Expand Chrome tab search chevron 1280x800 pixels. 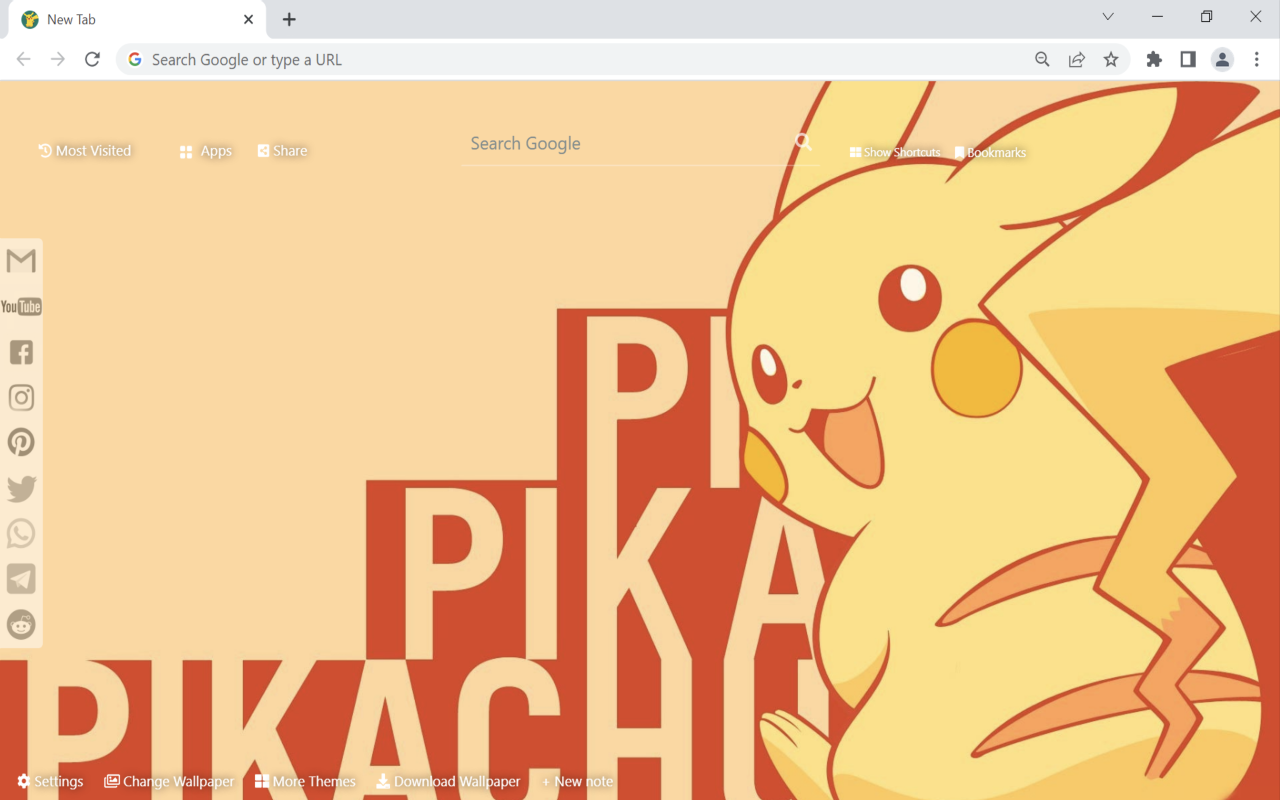[1108, 16]
